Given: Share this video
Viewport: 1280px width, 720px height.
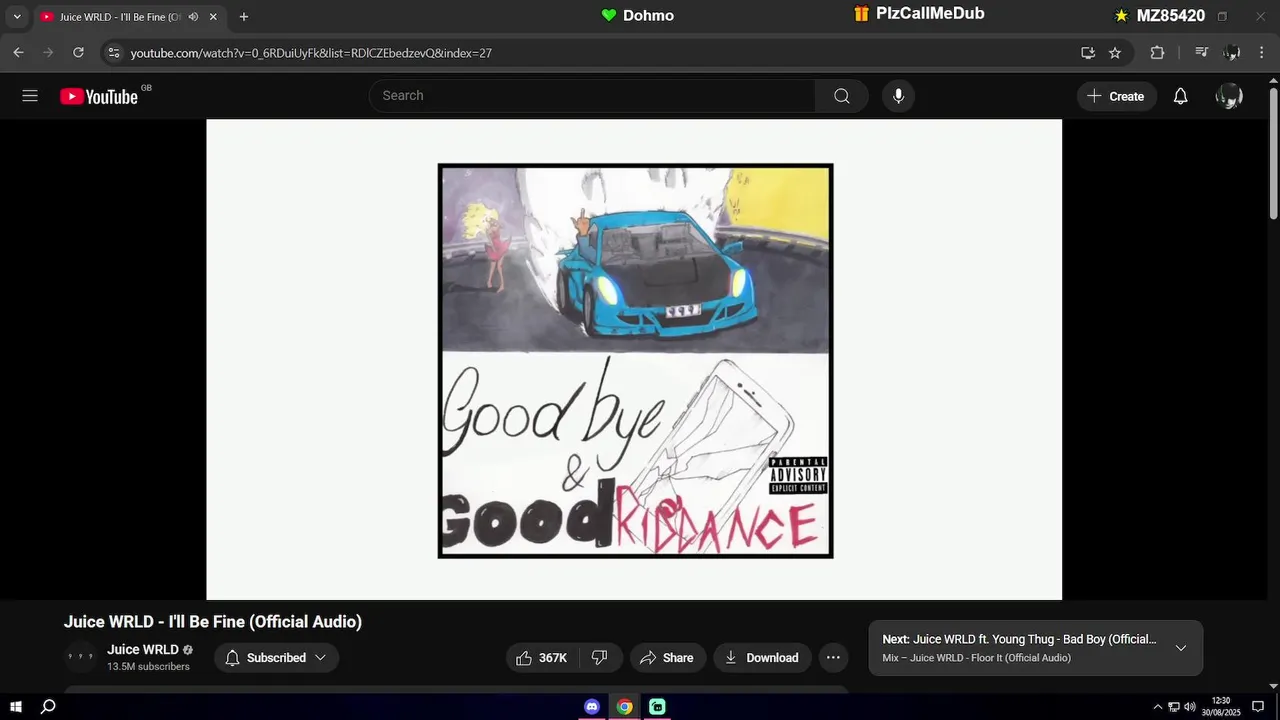Looking at the screenshot, I should click(667, 658).
